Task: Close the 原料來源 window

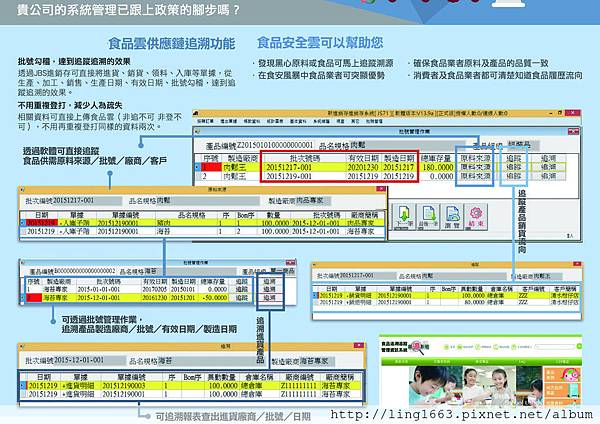Action: [380, 189]
